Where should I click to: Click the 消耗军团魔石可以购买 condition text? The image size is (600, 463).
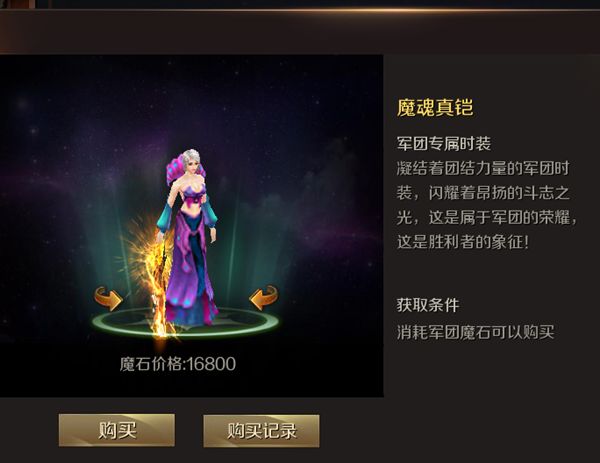475,332
